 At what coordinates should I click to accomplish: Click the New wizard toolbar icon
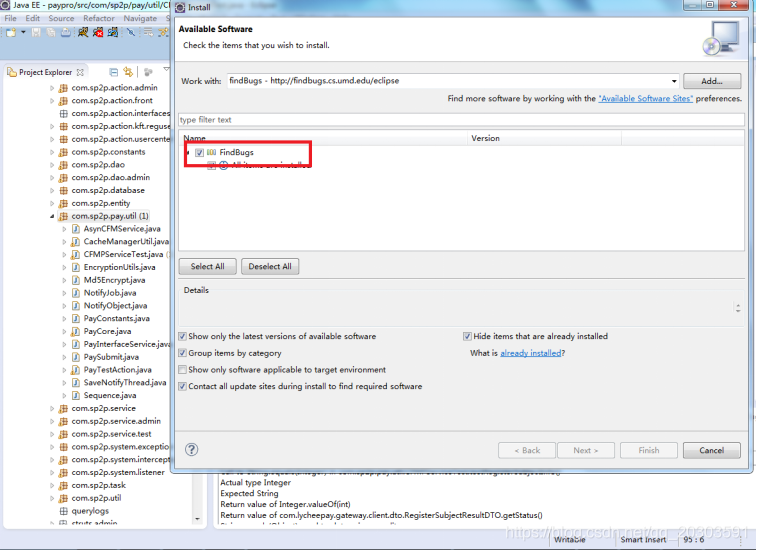pos(11,32)
